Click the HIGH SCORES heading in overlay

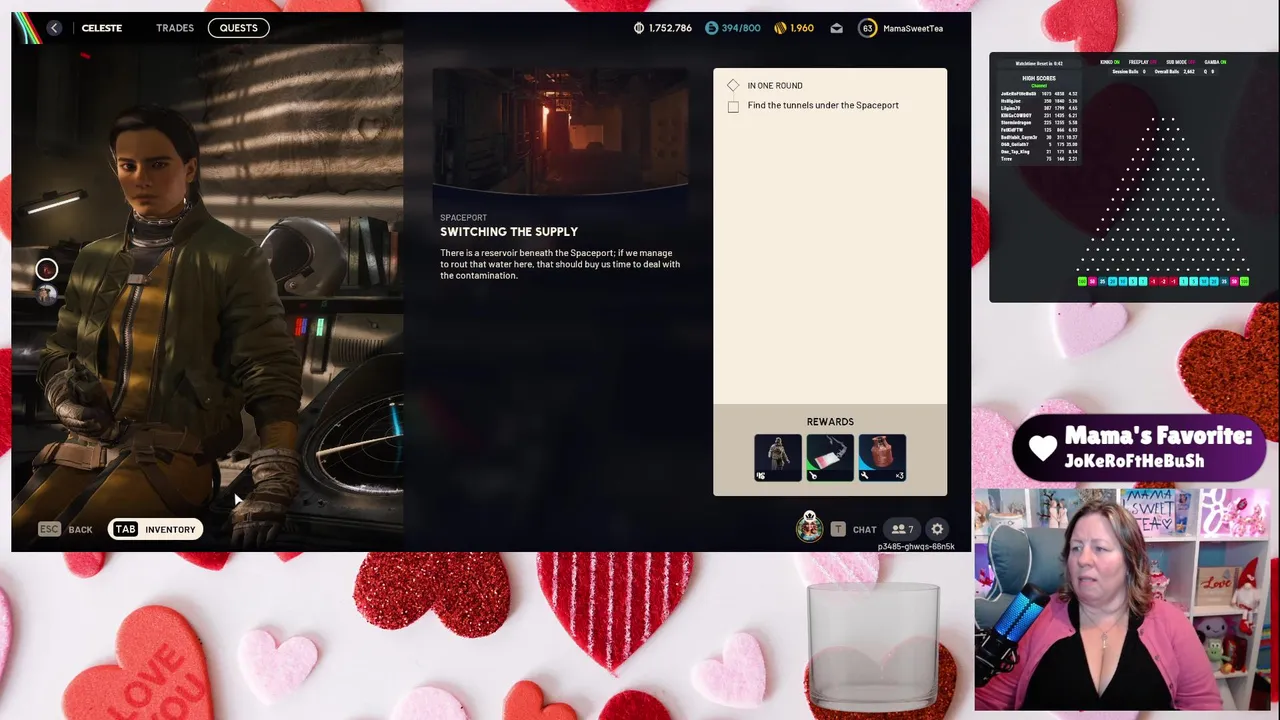click(x=1039, y=78)
